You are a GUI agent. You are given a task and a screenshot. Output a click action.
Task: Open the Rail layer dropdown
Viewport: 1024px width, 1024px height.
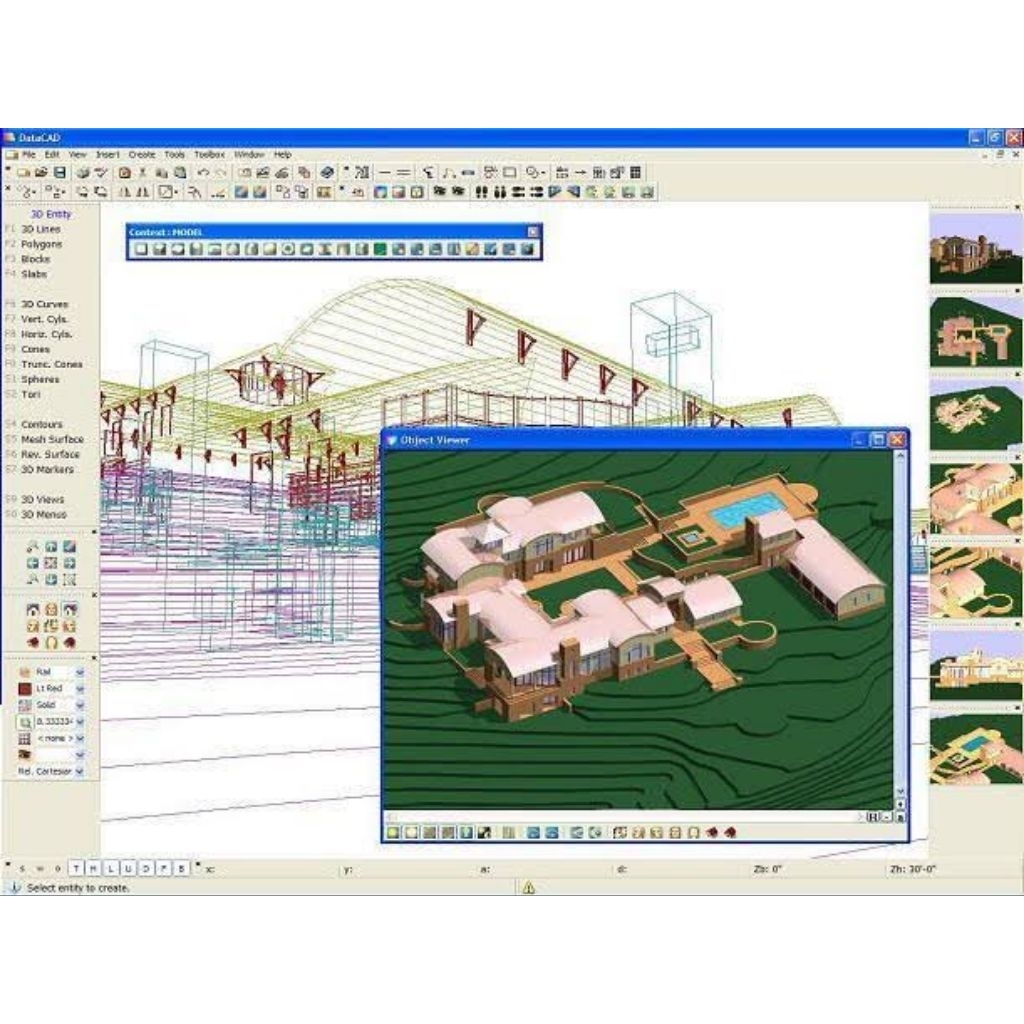pyautogui.click(x=80, y=672)
